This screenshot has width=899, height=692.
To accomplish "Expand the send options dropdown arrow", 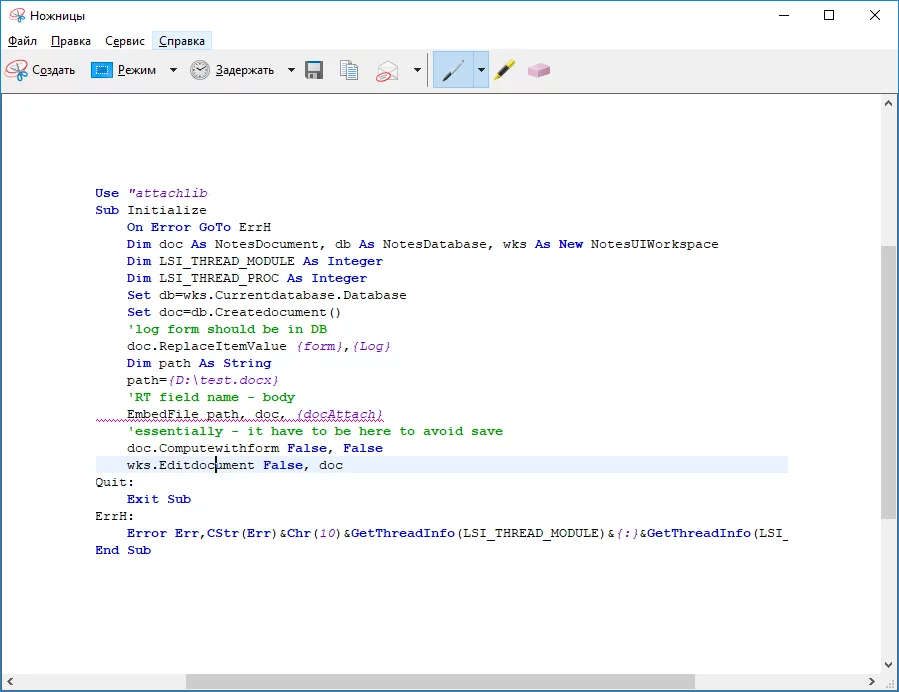I will tap(417, 70).
